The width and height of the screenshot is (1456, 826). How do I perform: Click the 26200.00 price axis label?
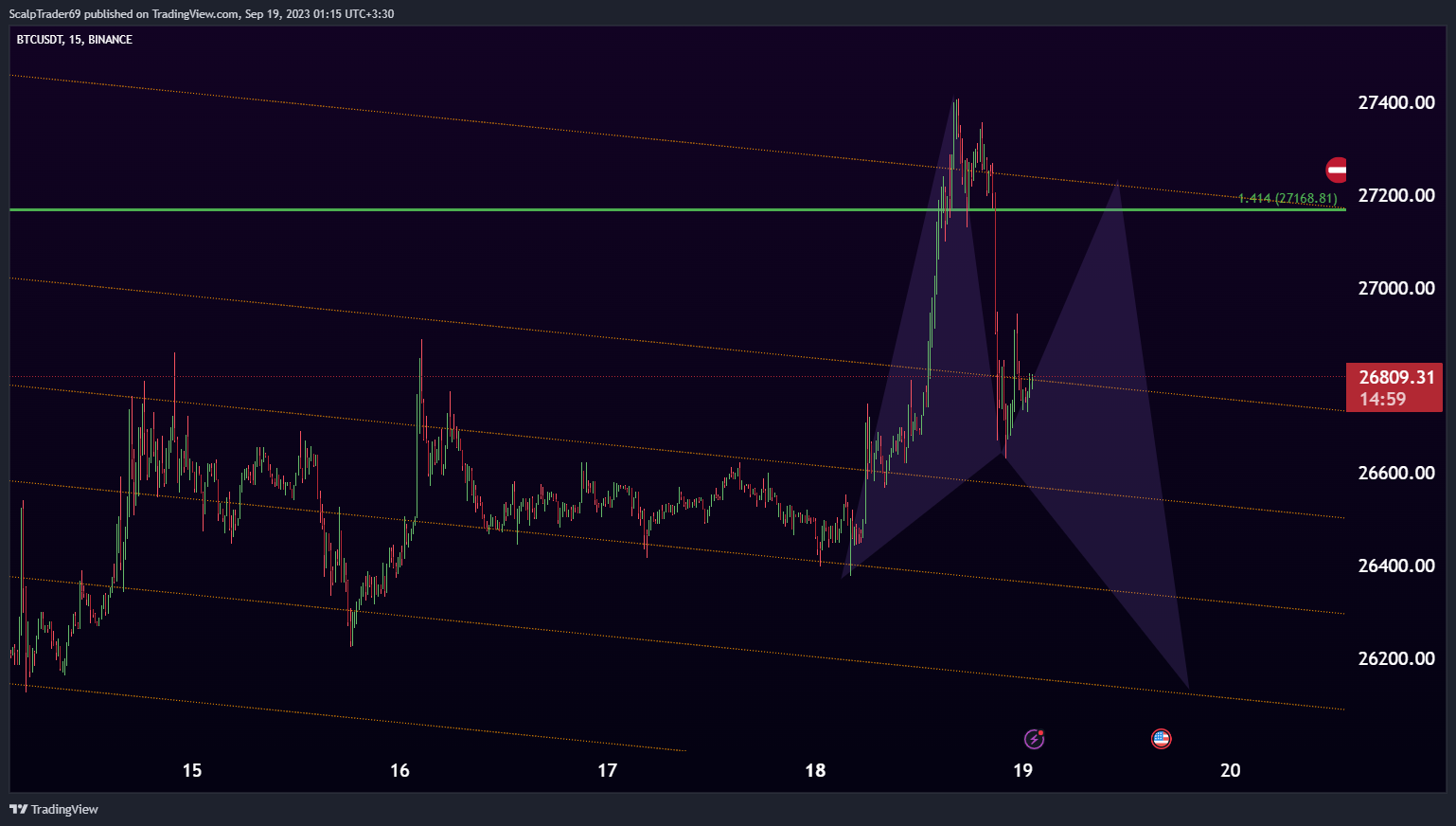(1396, 658)
